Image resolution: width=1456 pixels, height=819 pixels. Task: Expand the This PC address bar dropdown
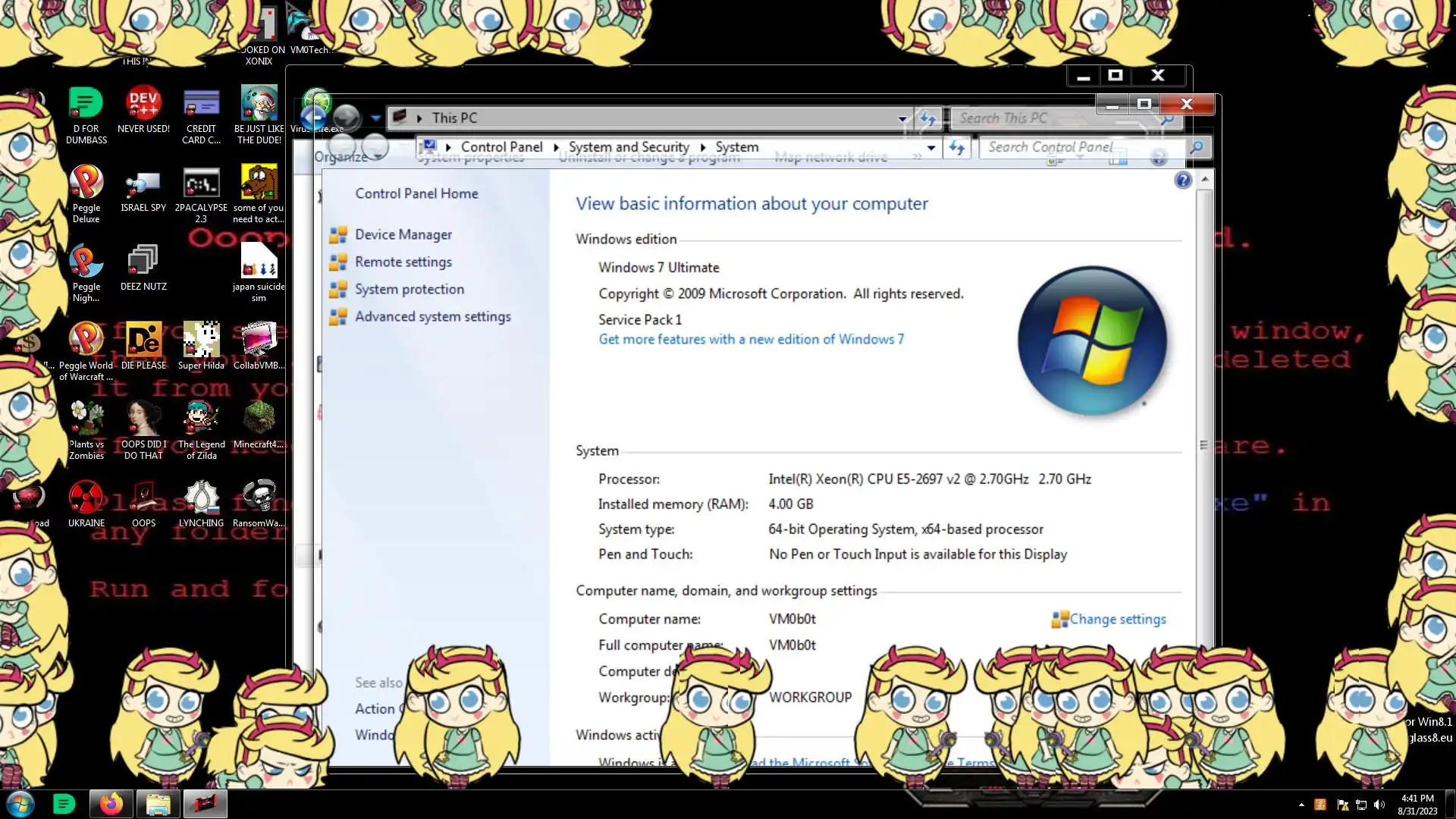click(902, 118)
